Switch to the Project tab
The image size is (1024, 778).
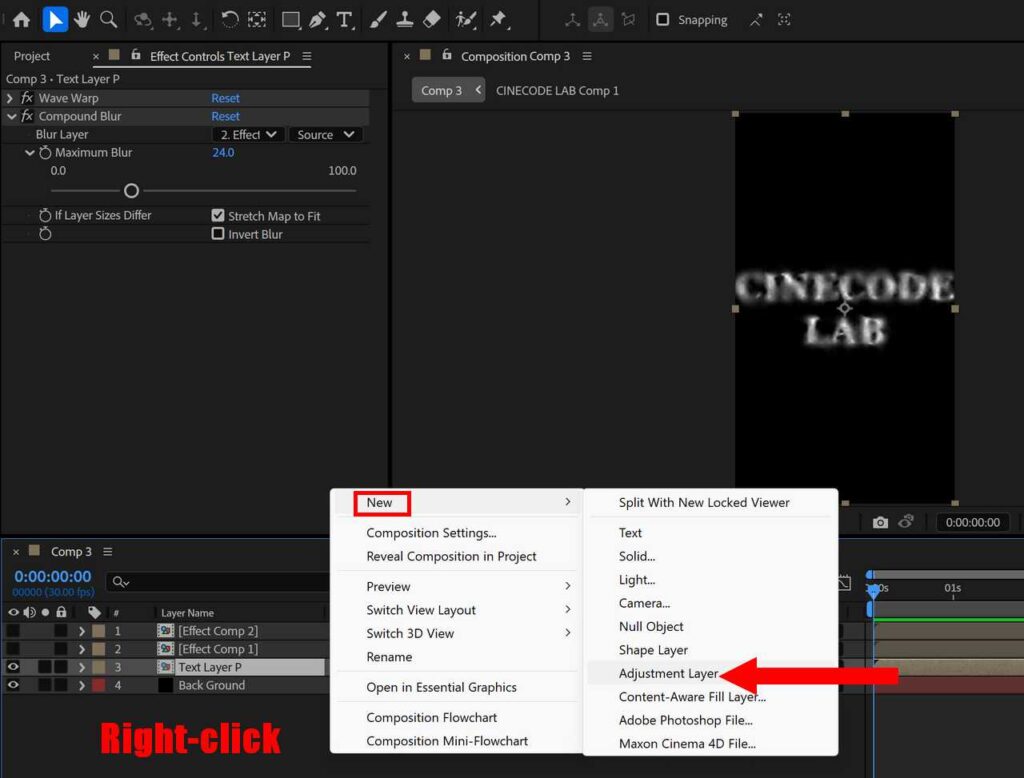pos(32,56)
